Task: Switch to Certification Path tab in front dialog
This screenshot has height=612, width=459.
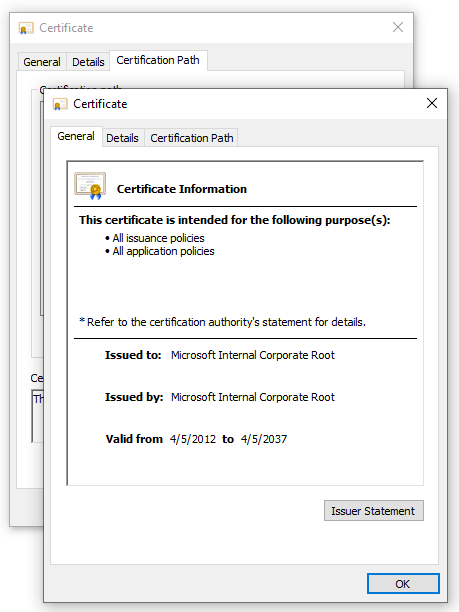Action: coord(192,138)
